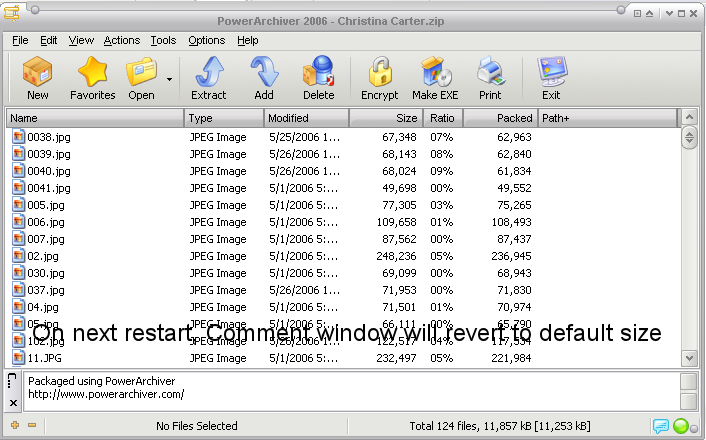Click the Encrypt padlock icon
Viewport: 706px width, 440px height.
coord(380,71)
